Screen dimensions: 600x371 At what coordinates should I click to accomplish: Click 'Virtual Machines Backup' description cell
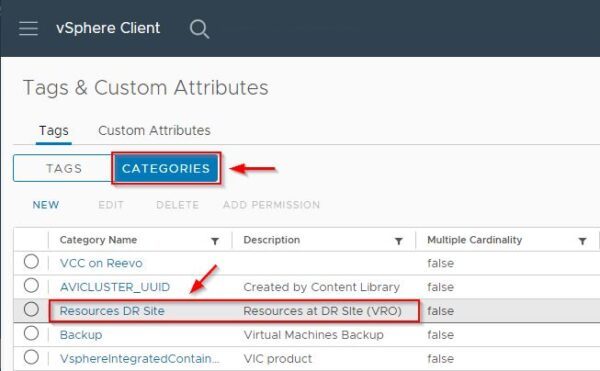coord(313,335)
